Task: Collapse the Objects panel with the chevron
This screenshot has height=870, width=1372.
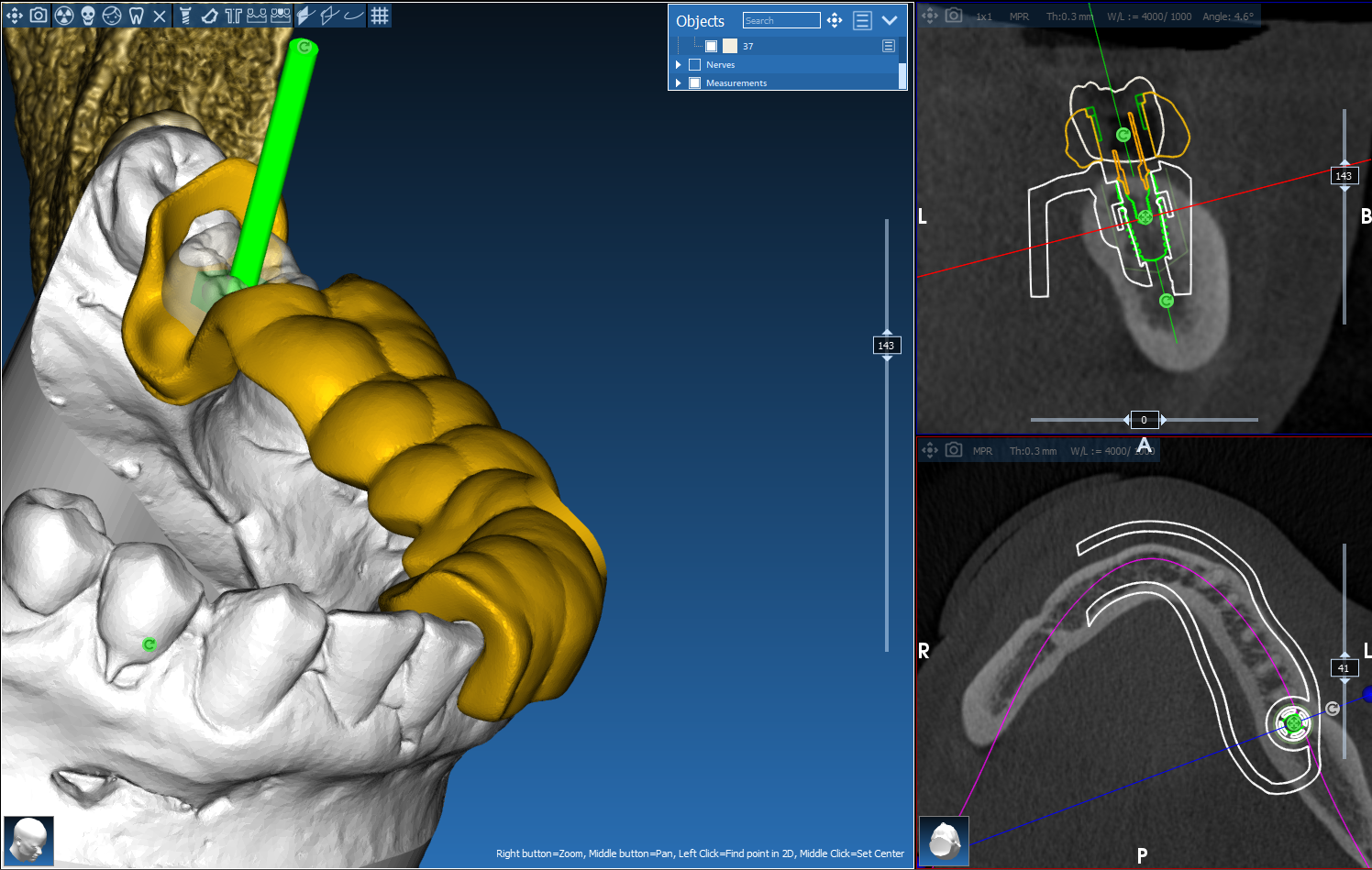Action: 890,20
